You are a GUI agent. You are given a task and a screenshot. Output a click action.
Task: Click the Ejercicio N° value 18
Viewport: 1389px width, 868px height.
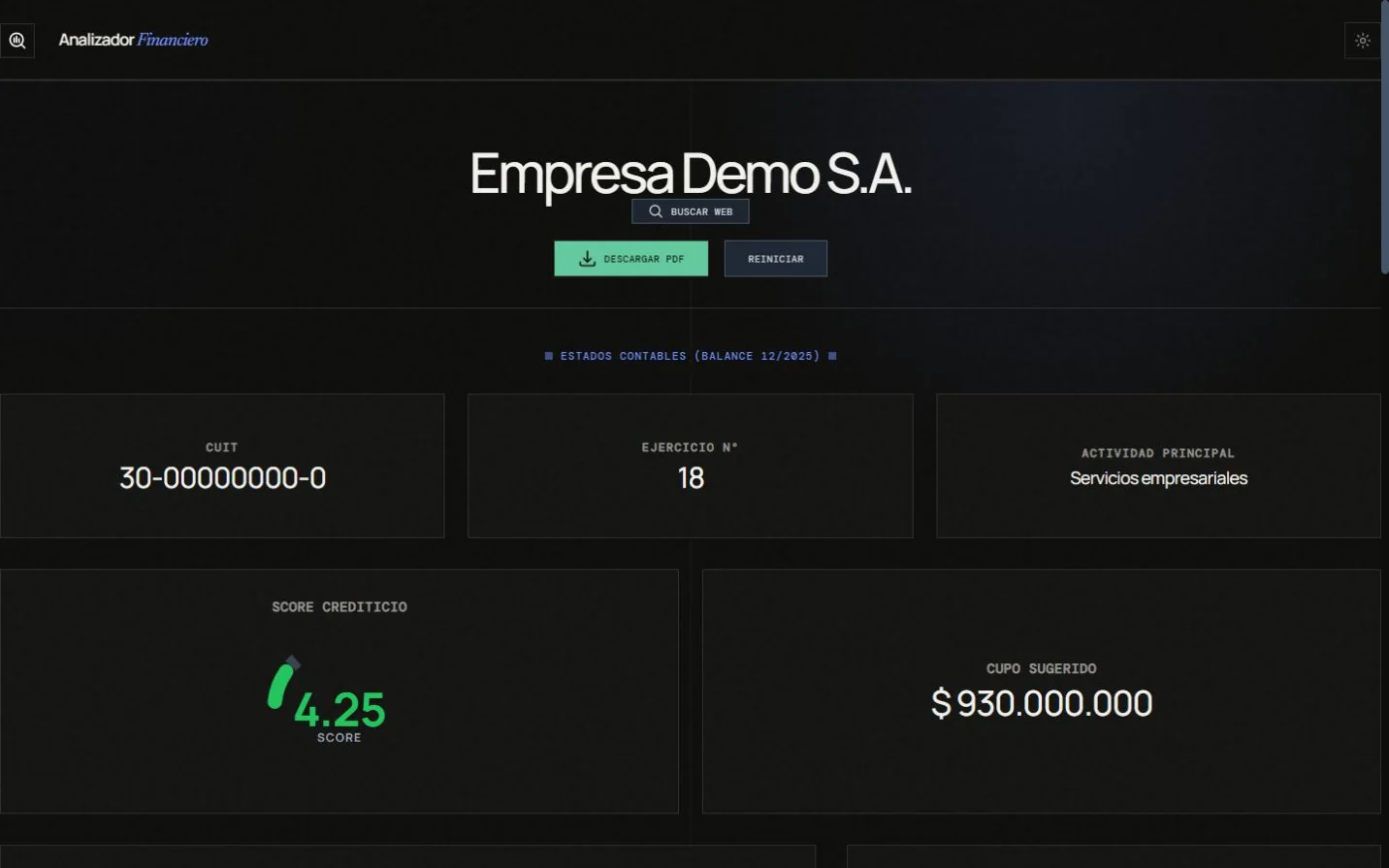[691, 478]
